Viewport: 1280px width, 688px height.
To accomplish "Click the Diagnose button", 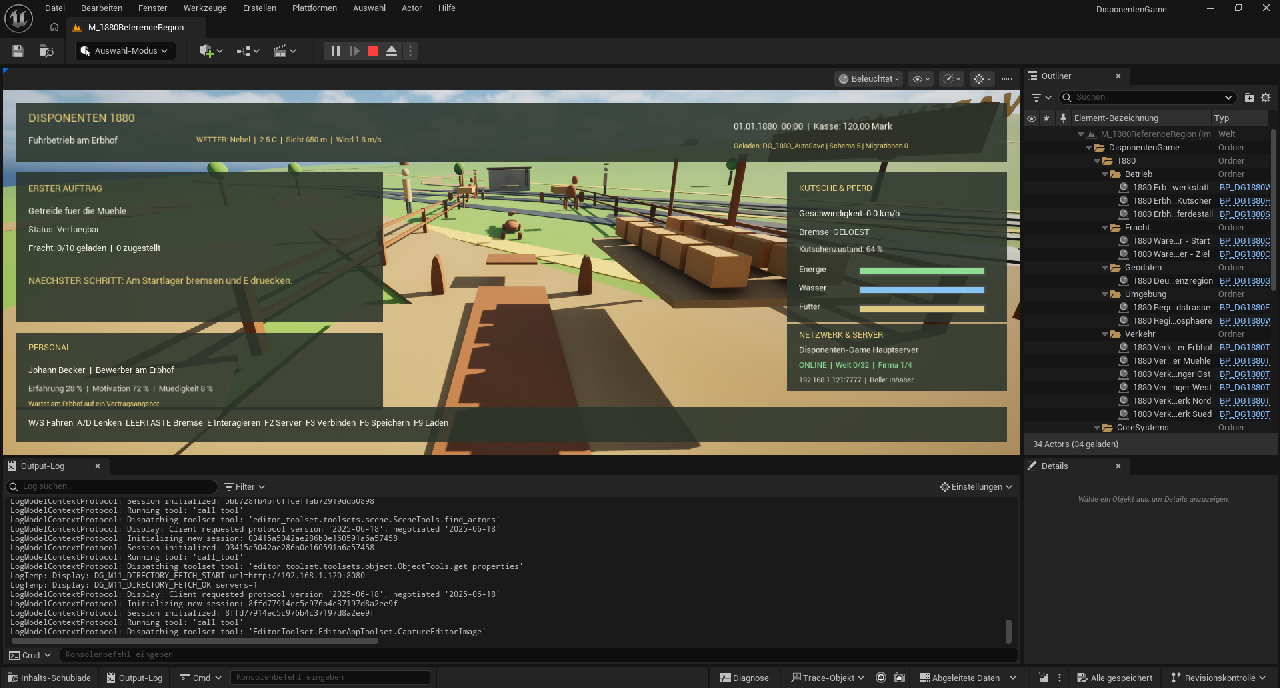I will (745, 677).
